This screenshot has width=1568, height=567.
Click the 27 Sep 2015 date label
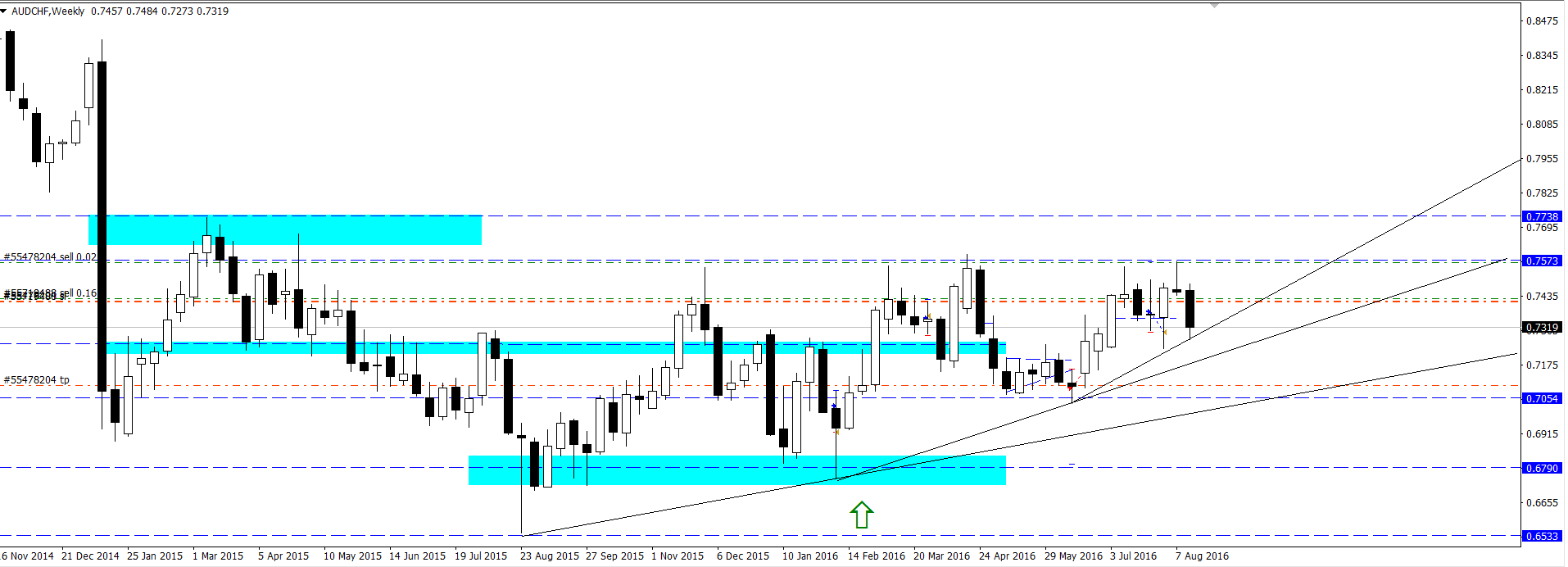pyautogui.click(x=615, y=556)
